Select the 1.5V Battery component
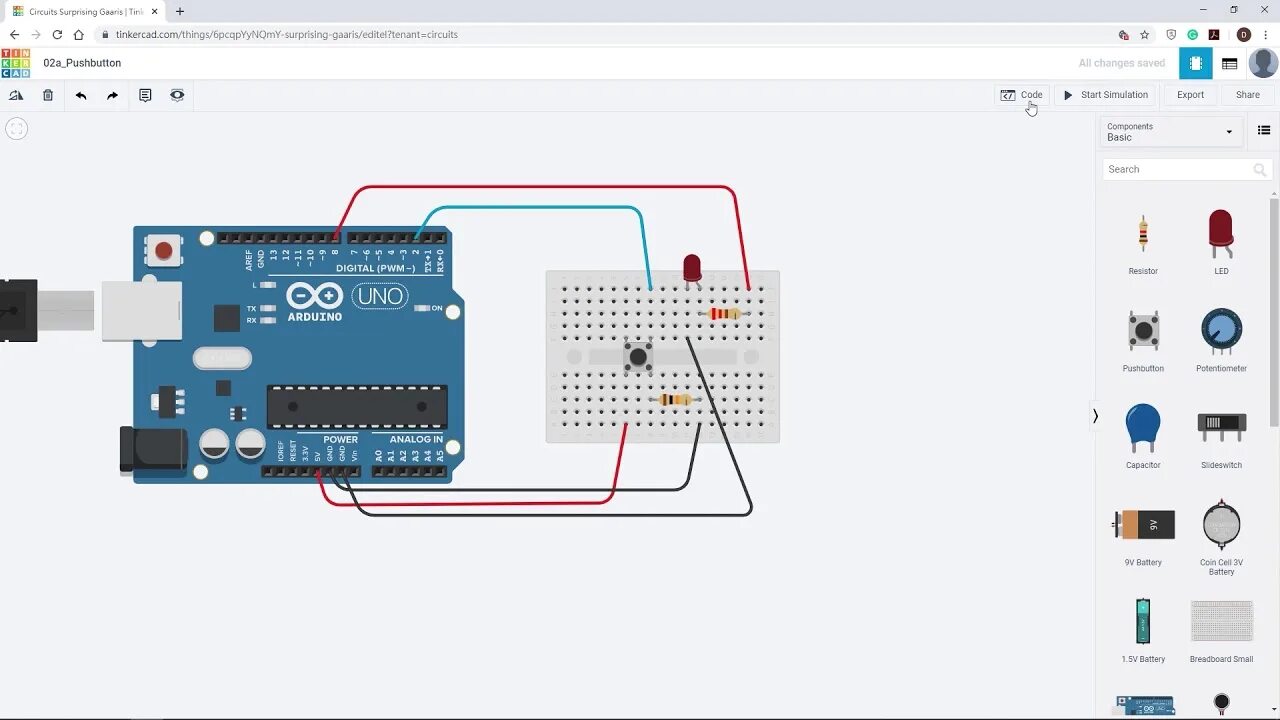Image resolution: width=1280 pixels, height=720 pixels. click(x=1143, y=630)
